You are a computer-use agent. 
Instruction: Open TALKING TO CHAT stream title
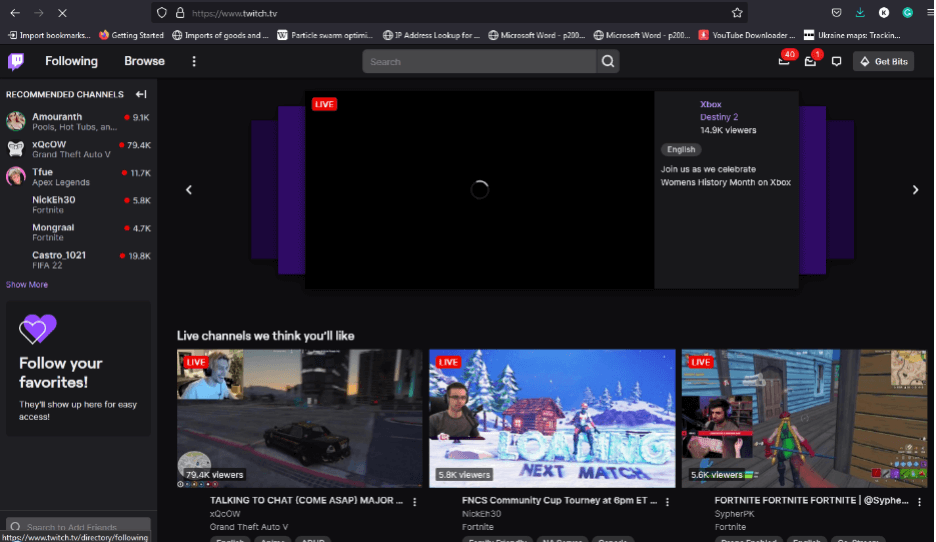click(x=306, y=500)
